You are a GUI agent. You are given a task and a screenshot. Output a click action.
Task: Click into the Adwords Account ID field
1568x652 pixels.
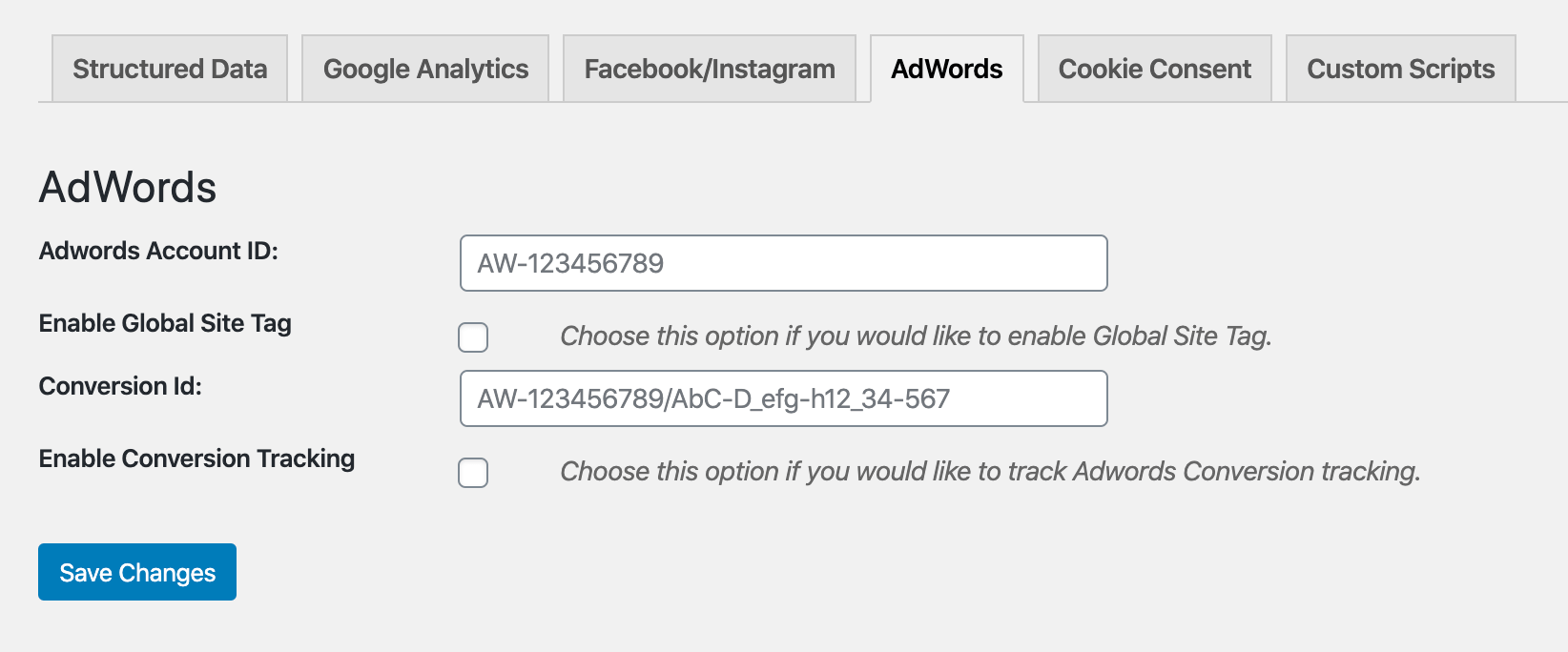(x=783, y=263)
